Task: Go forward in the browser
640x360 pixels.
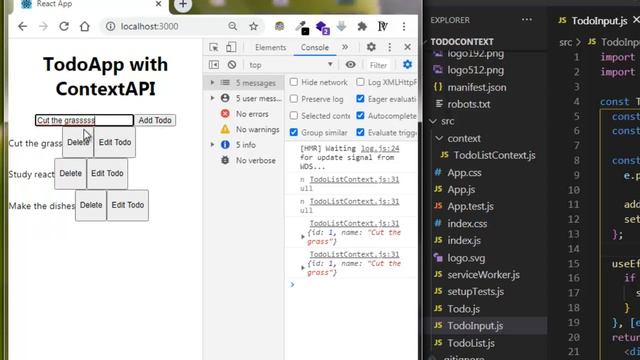Action: coord(43,27)
